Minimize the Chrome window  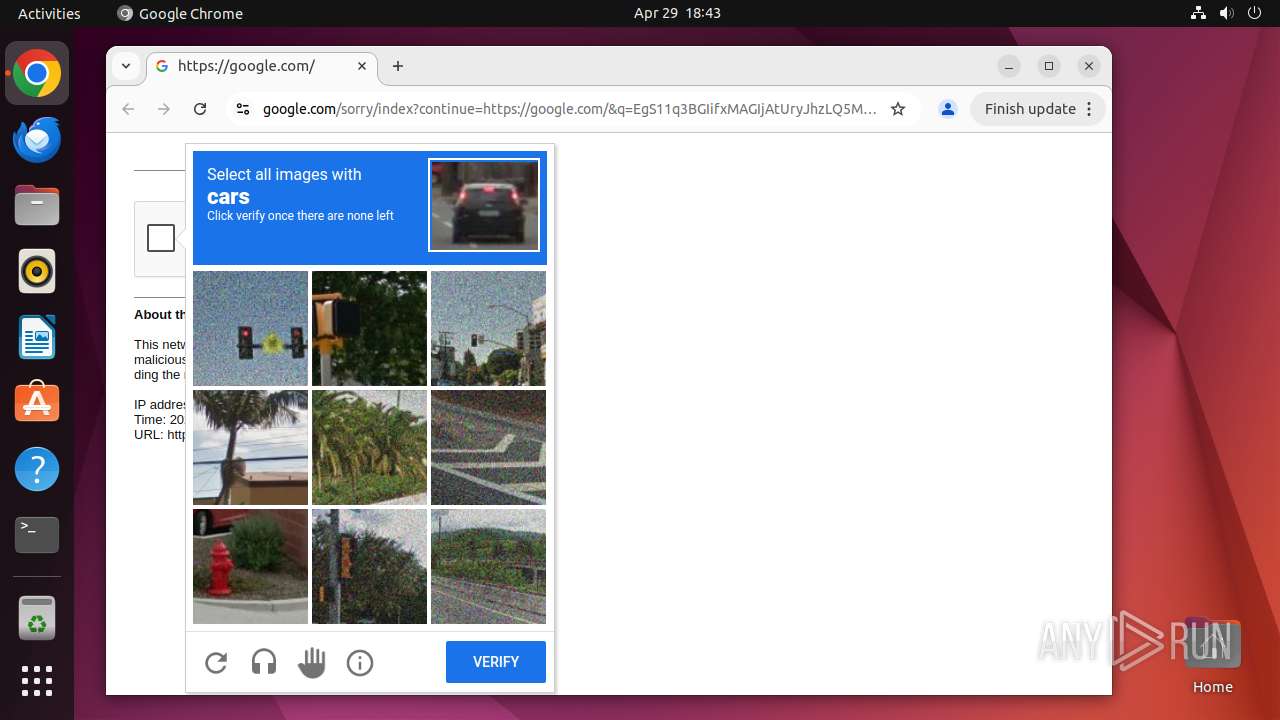(1009, 66)
